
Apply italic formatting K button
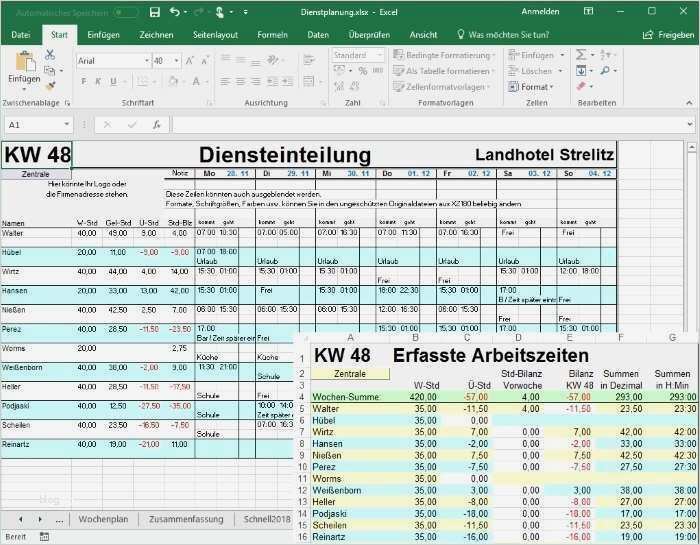(98, 82)
